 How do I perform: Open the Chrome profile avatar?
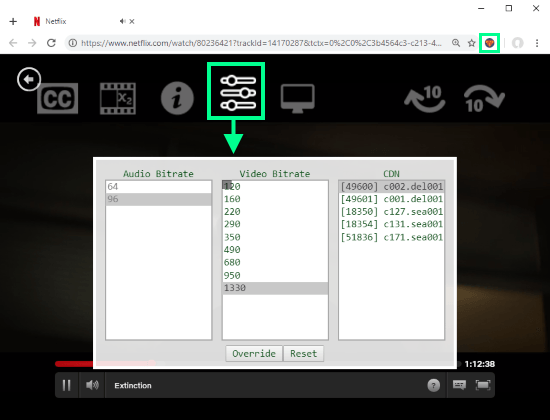(x=517, y=43)
